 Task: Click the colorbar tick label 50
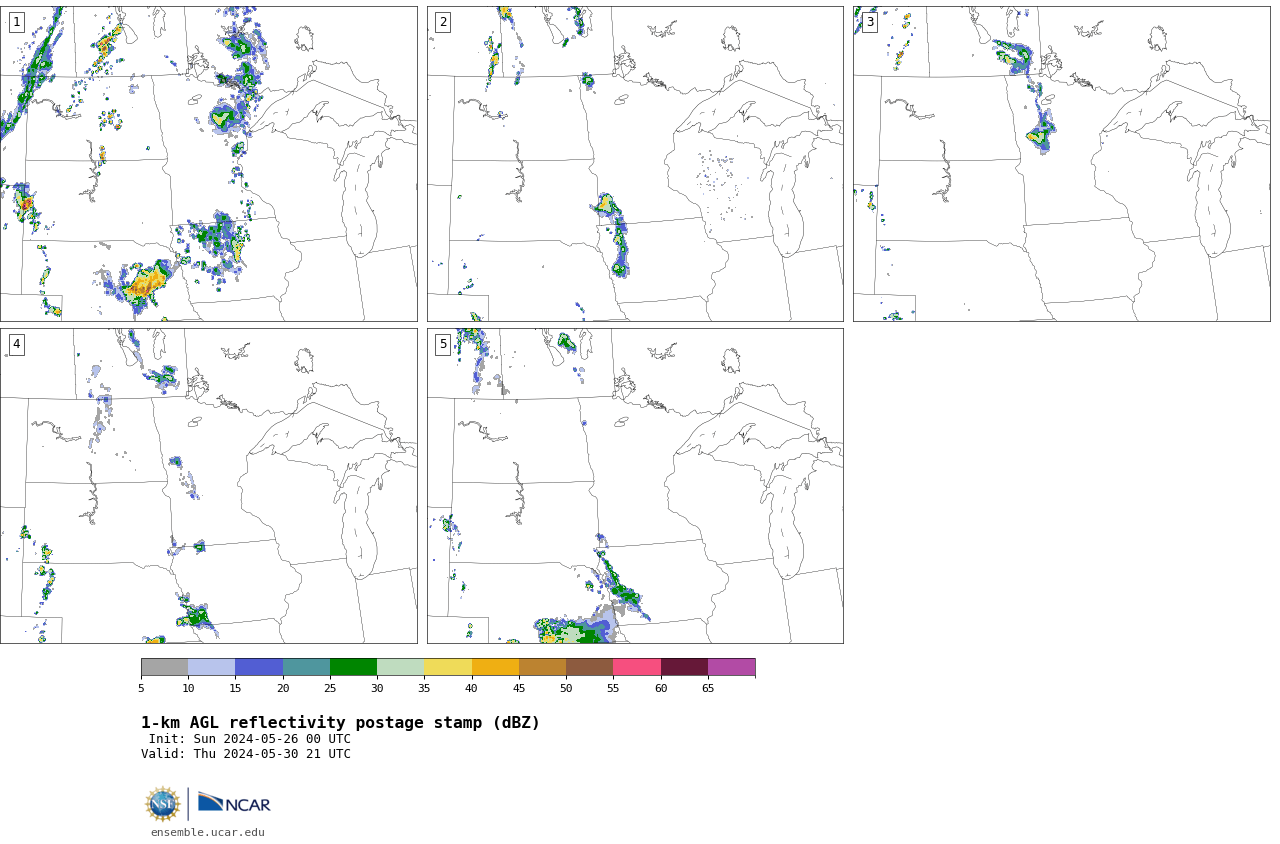tap(566, 688)
